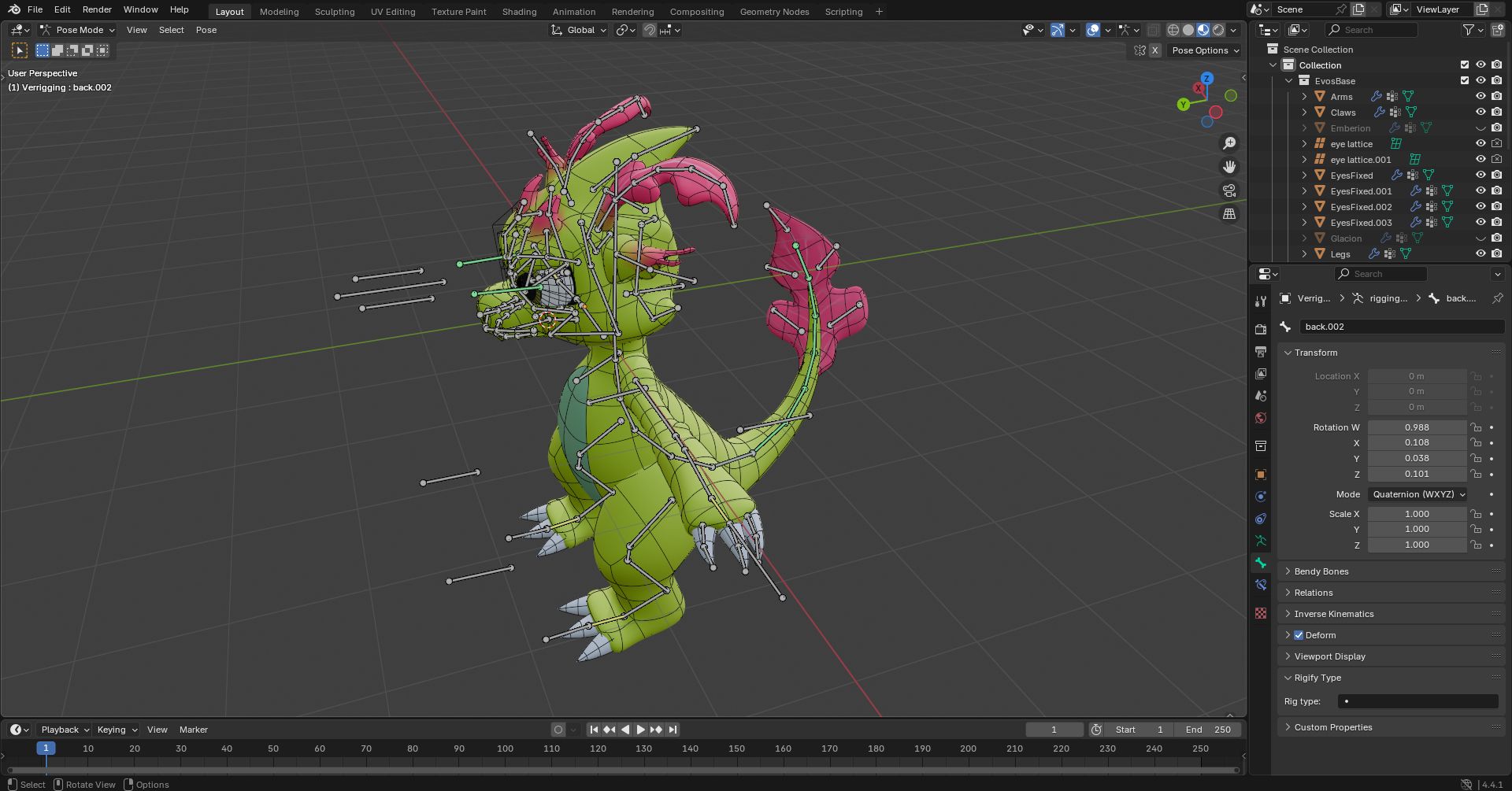Uncheck the EvosBase collection exclude checkbox

1465,81
